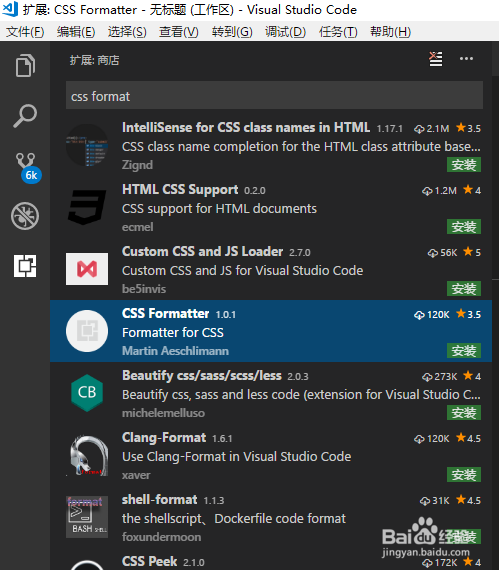Select Beautify css/sass/scss/less title
The width and height of the screenshot is (499, 570).
tap(202, 376)
